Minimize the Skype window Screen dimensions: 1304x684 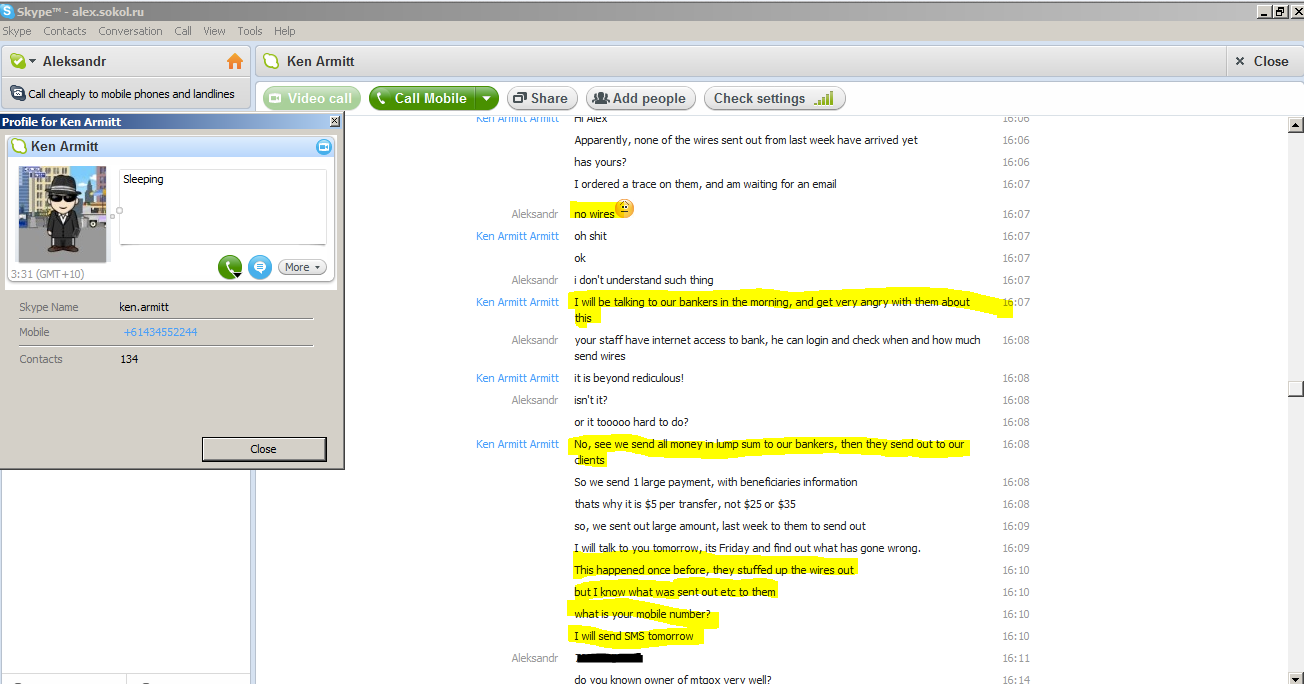point(1262,11)
